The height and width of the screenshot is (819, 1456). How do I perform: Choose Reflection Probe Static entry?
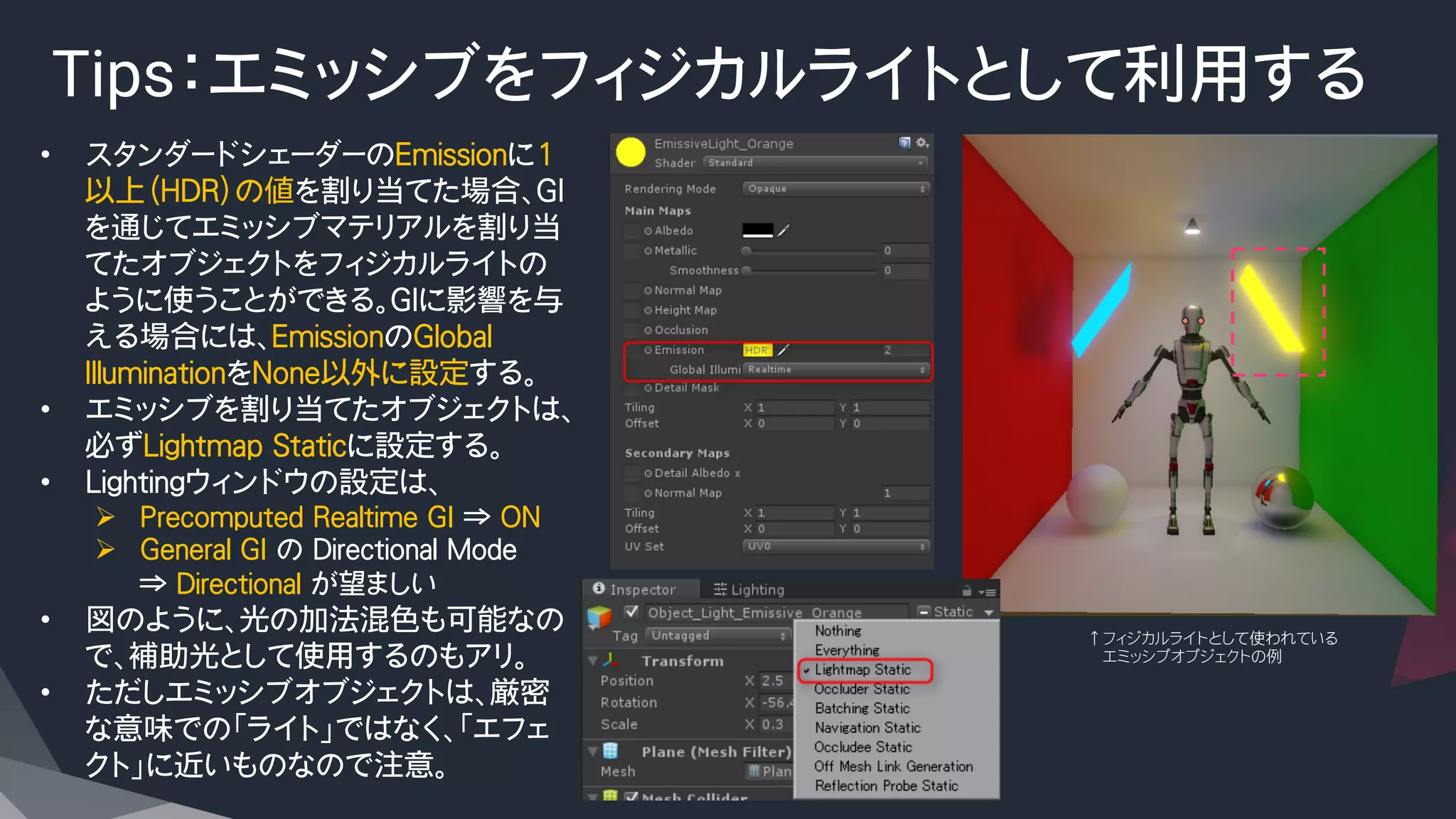point(896,786)
